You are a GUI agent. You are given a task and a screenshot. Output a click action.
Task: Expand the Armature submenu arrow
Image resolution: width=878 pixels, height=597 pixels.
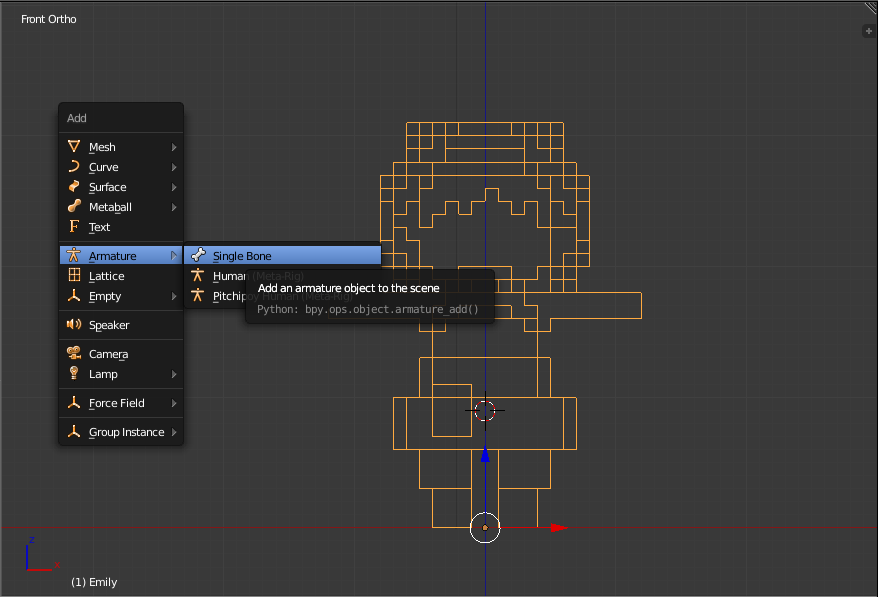point(174,256)
